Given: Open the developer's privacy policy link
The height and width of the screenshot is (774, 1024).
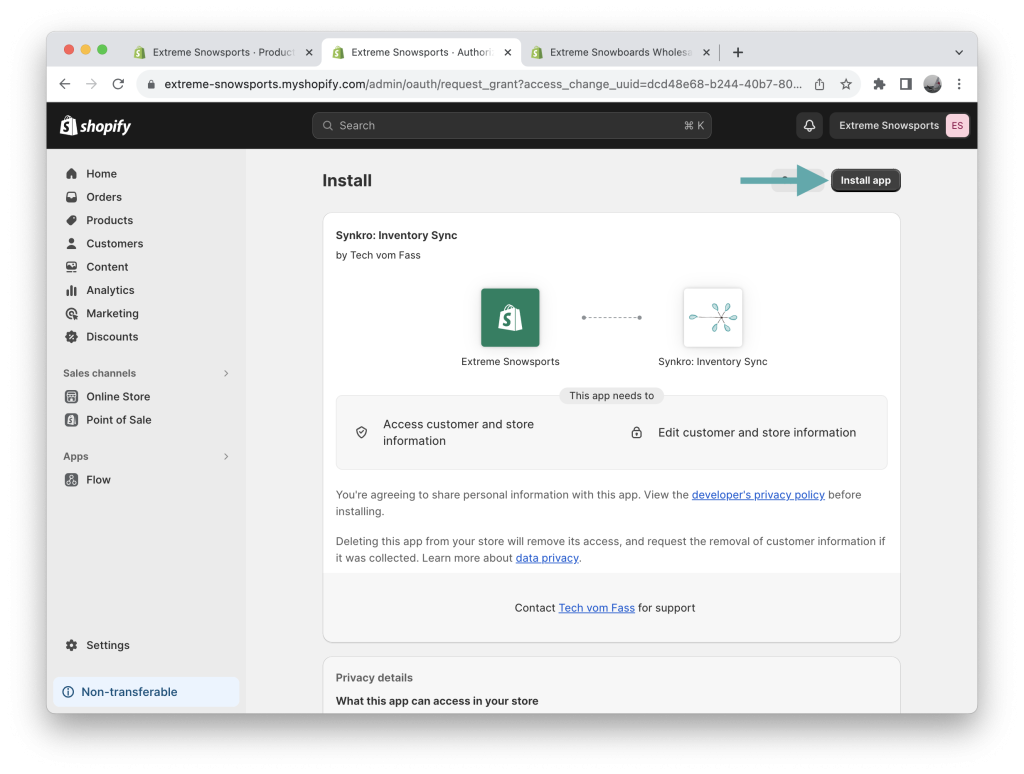Looking at the screenshot, I should pyautogui.click(x=758, y=494).
